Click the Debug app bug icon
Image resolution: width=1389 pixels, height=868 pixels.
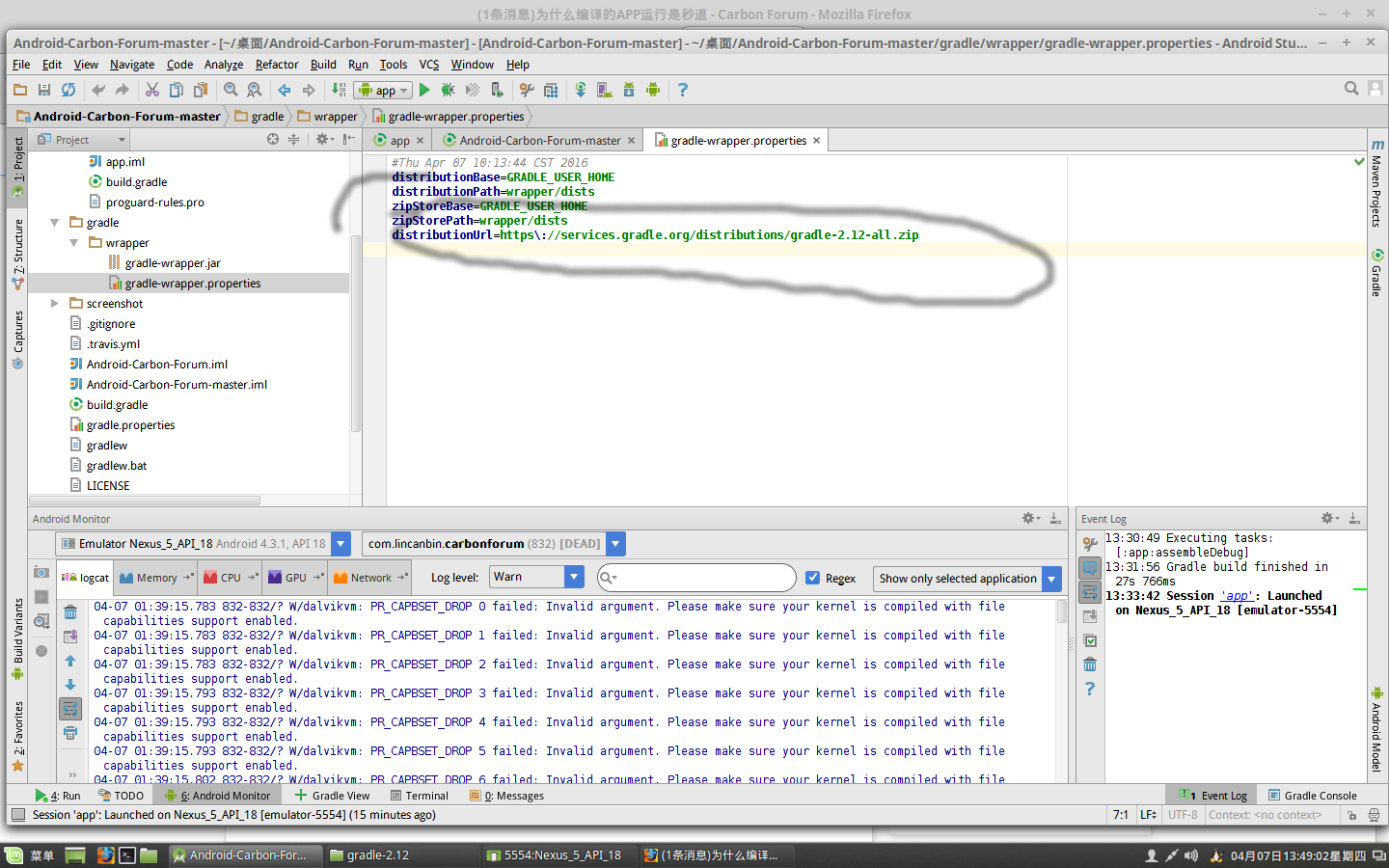[x=449, y=90]
